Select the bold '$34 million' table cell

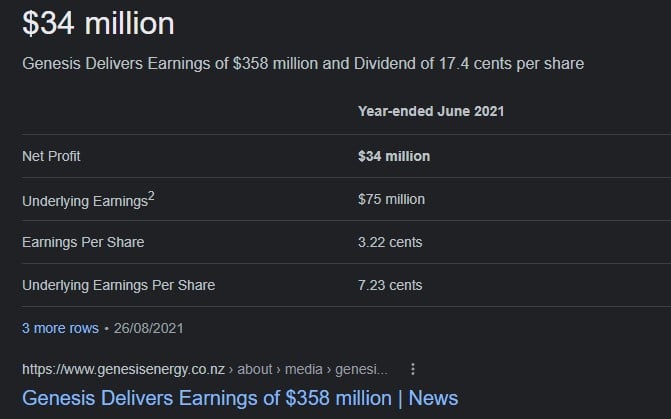click(x=394, y=156)
